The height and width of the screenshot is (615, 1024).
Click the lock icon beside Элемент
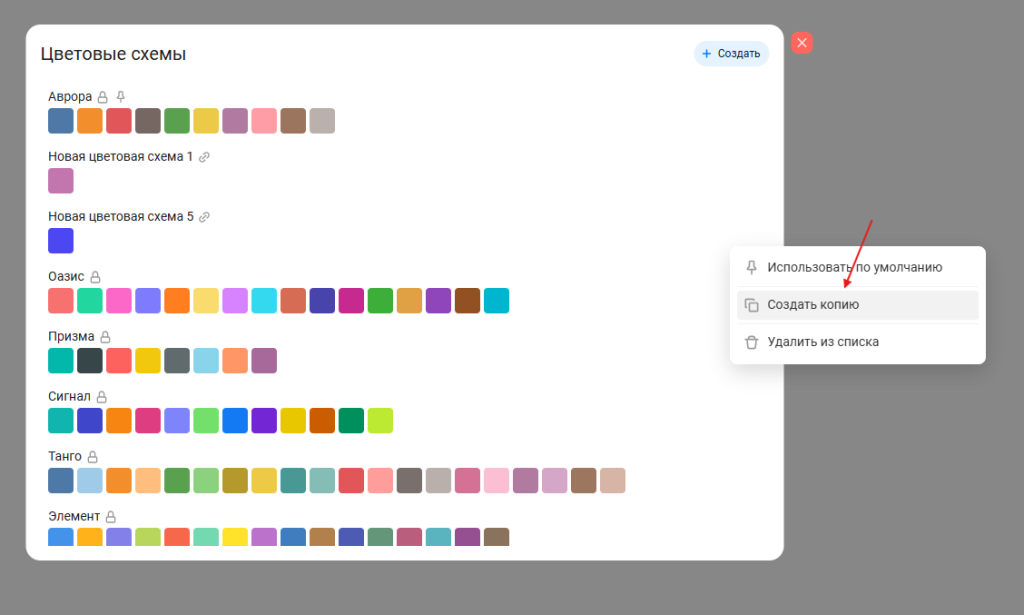pos(111,517)
